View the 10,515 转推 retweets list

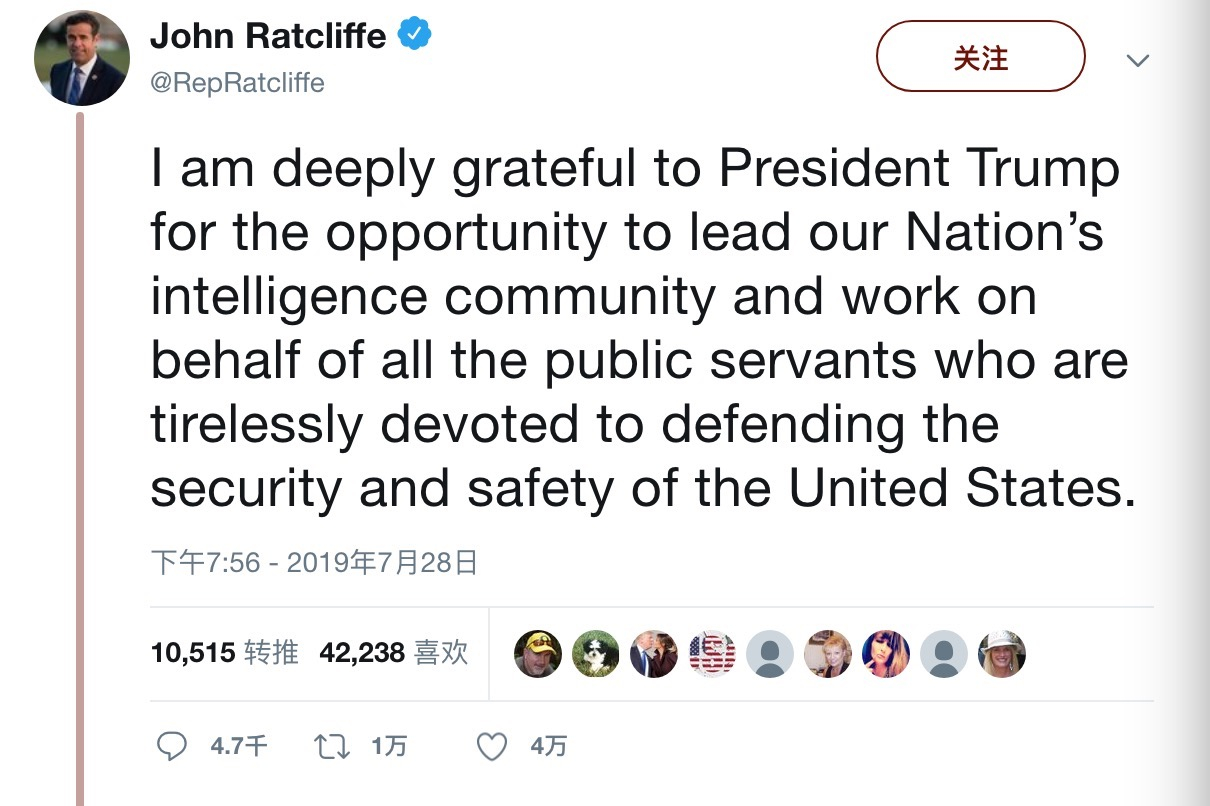coord(225,654)
